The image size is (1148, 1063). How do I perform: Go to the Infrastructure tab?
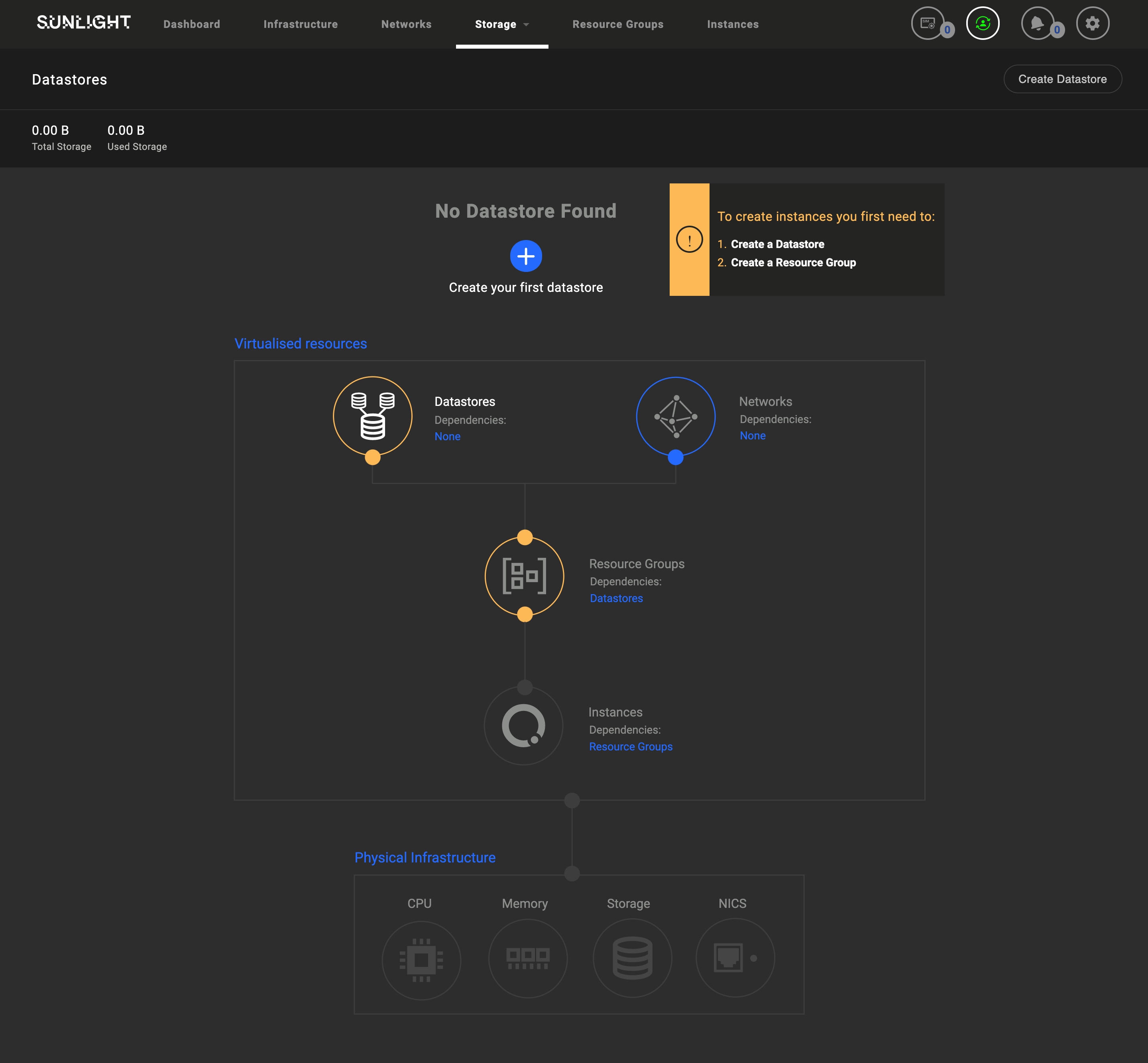click(300, 24)
